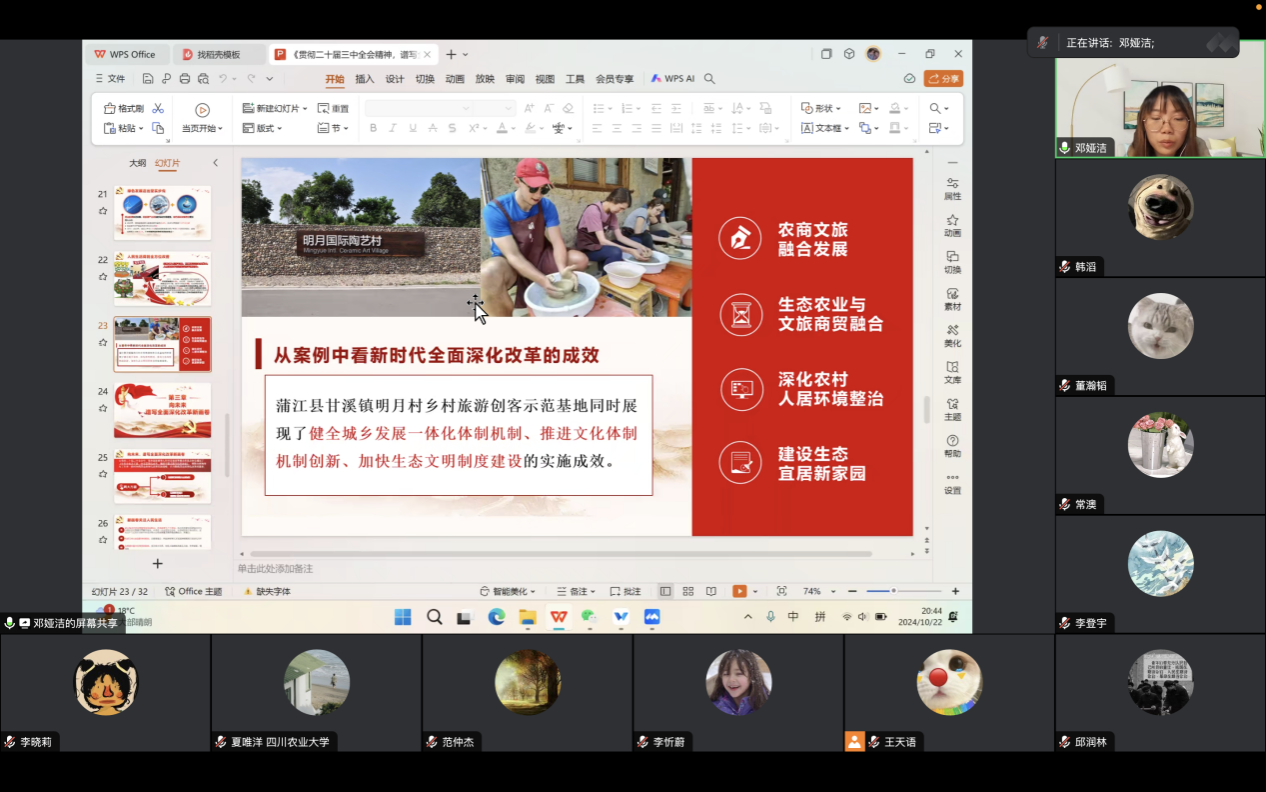The image size is (1266, 792).
Task: Open the 属性 properties side panel
Action: [952, 188]
